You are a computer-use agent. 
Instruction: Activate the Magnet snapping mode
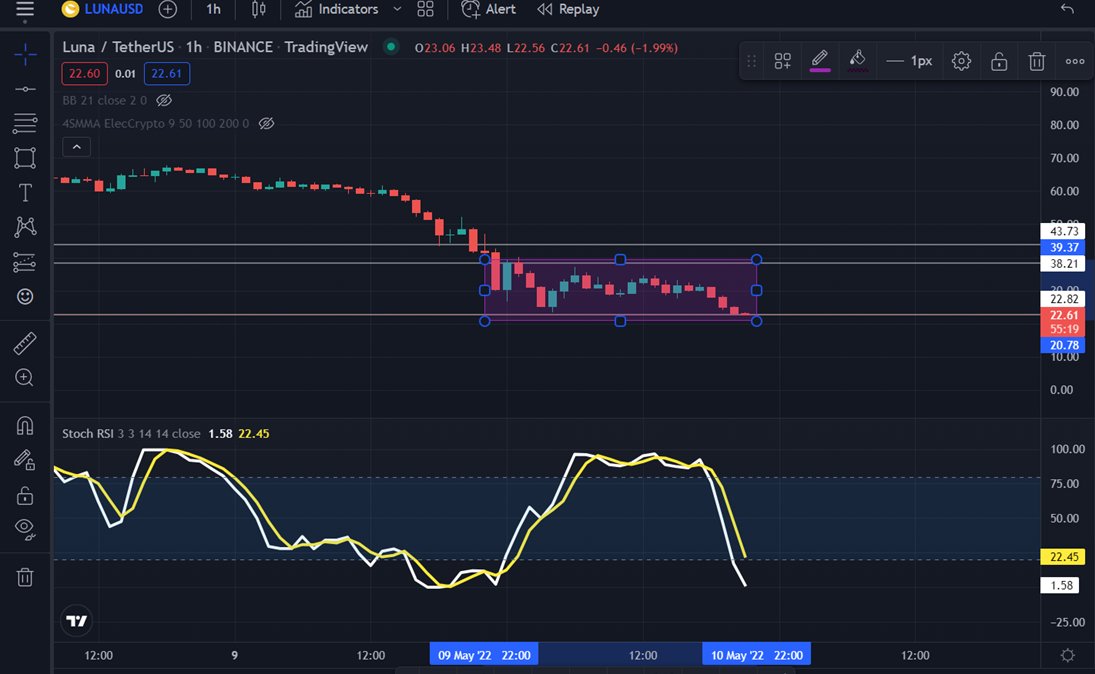[x=25, y=425]
